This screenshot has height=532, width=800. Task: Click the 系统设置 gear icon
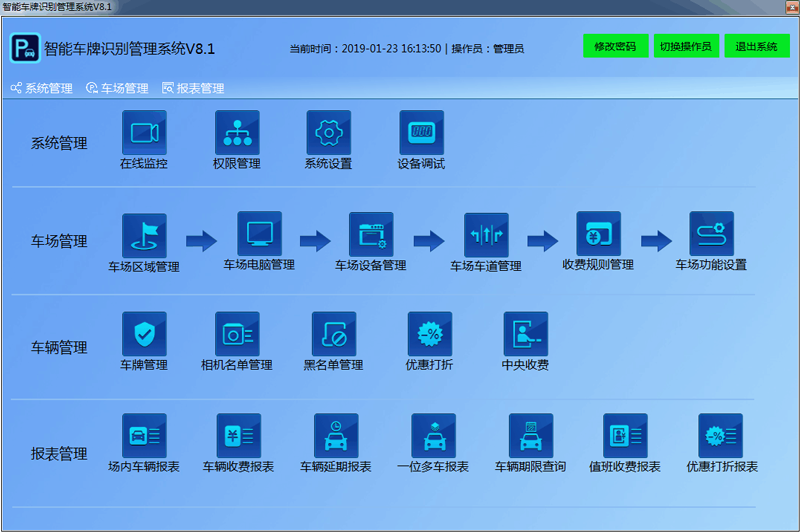(328, 132)
